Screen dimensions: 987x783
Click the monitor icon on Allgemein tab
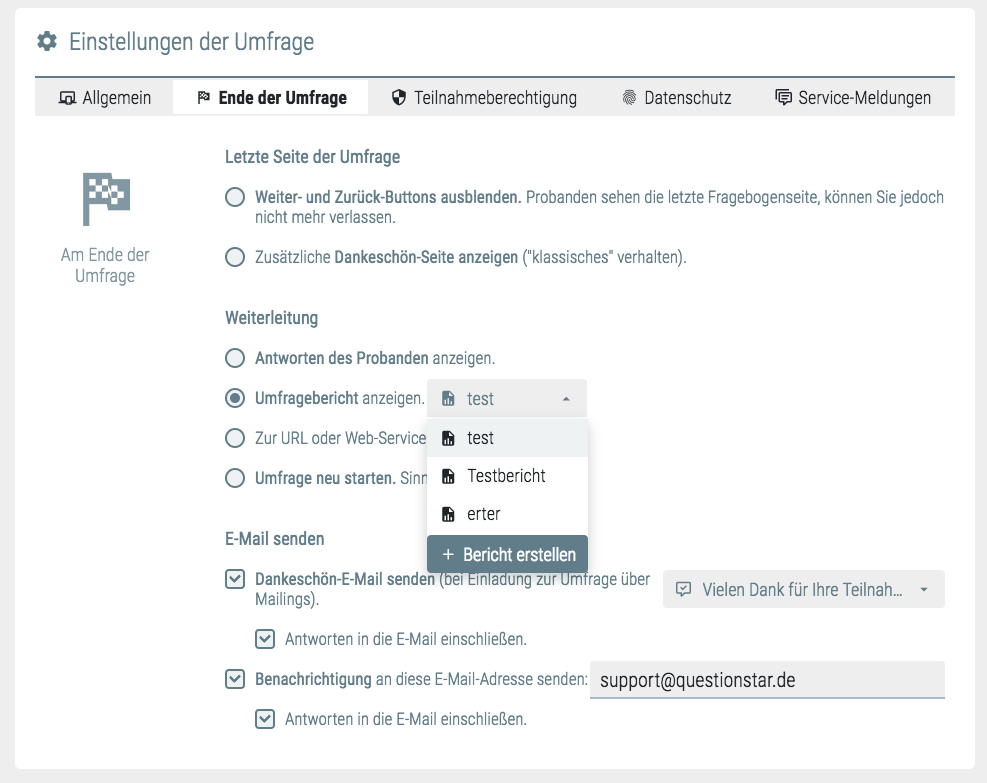tap(69, 98)
